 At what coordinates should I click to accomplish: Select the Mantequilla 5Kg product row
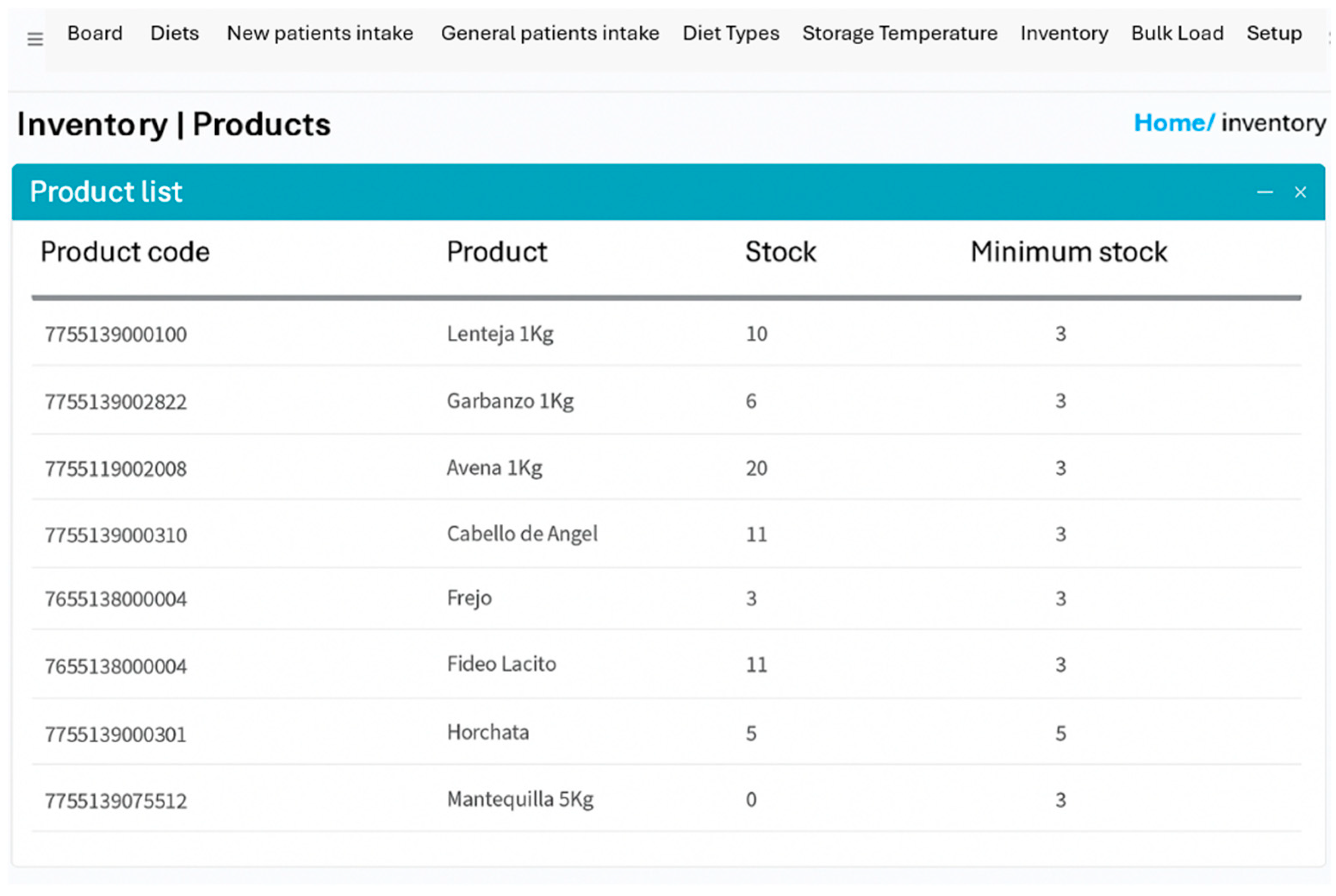(520, 800)
